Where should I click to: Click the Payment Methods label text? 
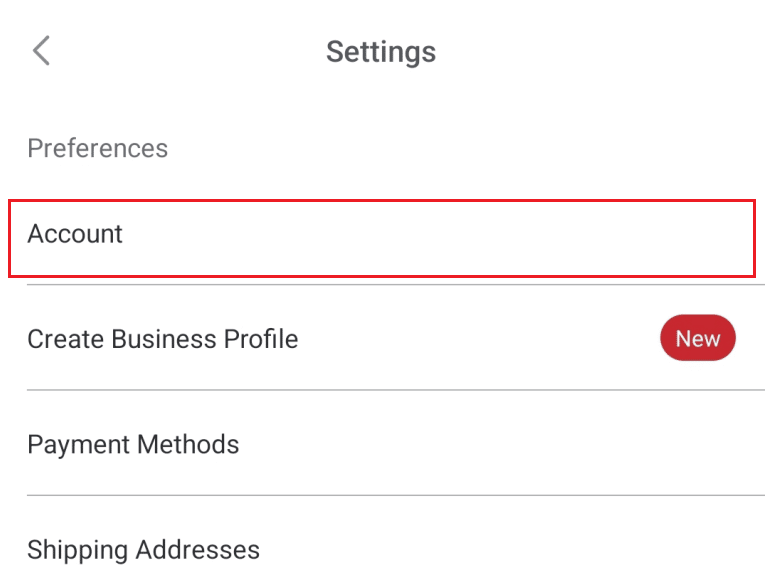pyautogui.click(x=133, y=444)
